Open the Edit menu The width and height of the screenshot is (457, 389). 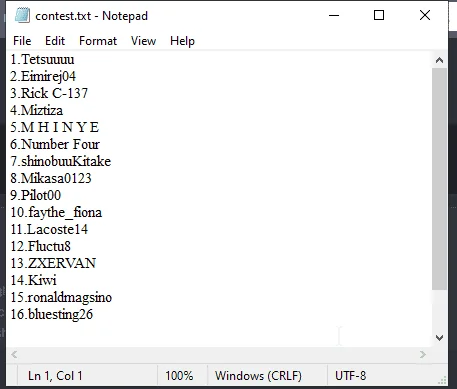point(55,41)
